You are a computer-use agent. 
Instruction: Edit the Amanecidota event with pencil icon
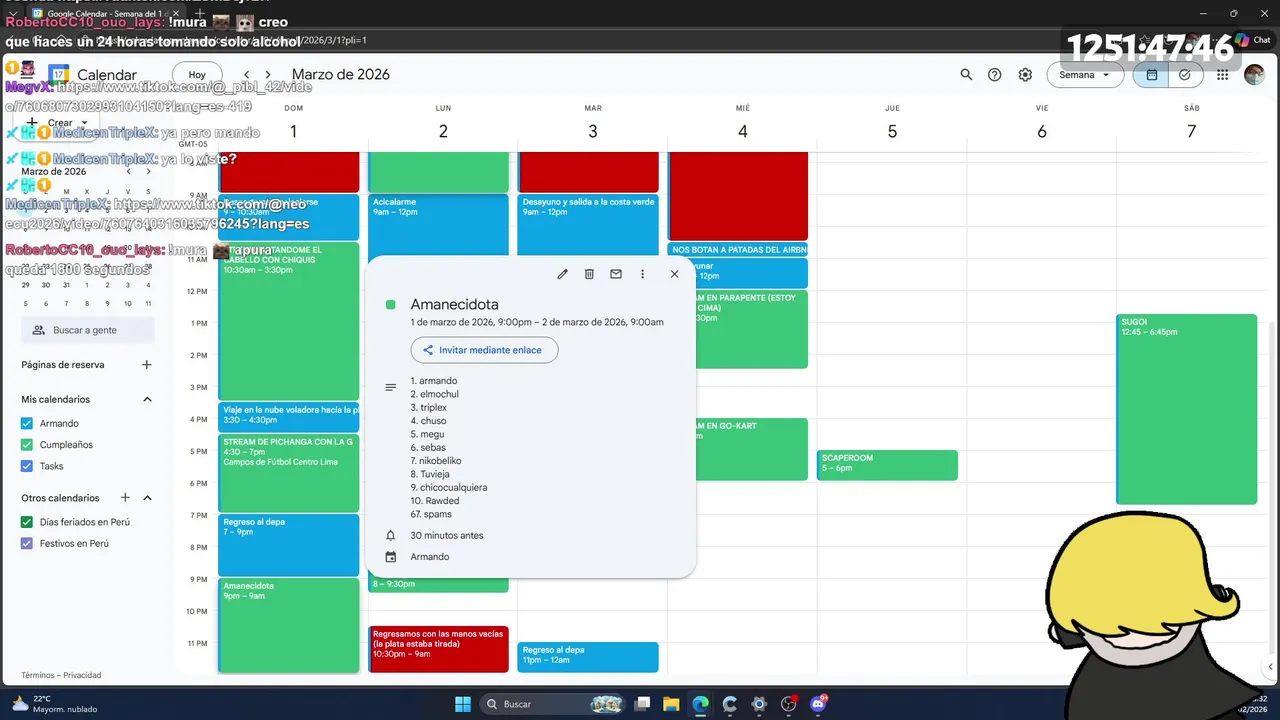tap(563, 274)
